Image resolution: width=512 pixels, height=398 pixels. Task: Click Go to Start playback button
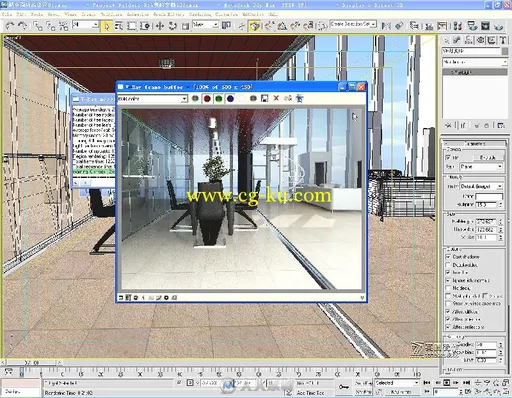point(427,383)
